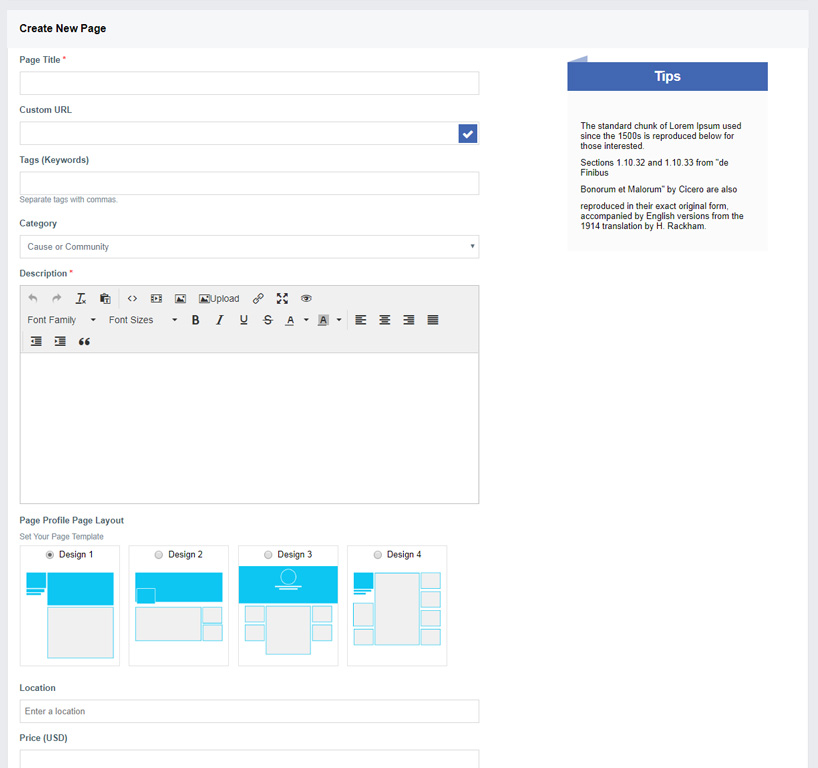Toggle strikethrough text formatting
The image size is (818, 768).
[267, 320]
